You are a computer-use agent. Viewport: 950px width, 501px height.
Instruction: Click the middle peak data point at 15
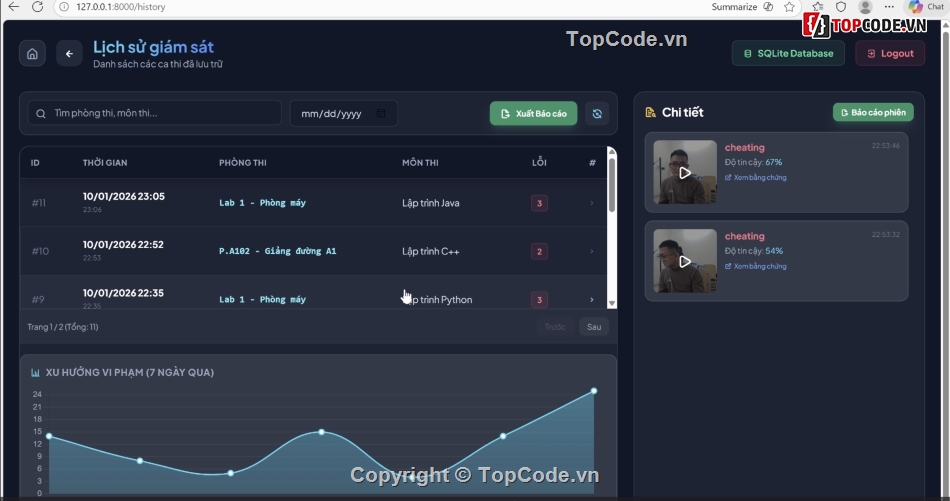coord(321,432)
